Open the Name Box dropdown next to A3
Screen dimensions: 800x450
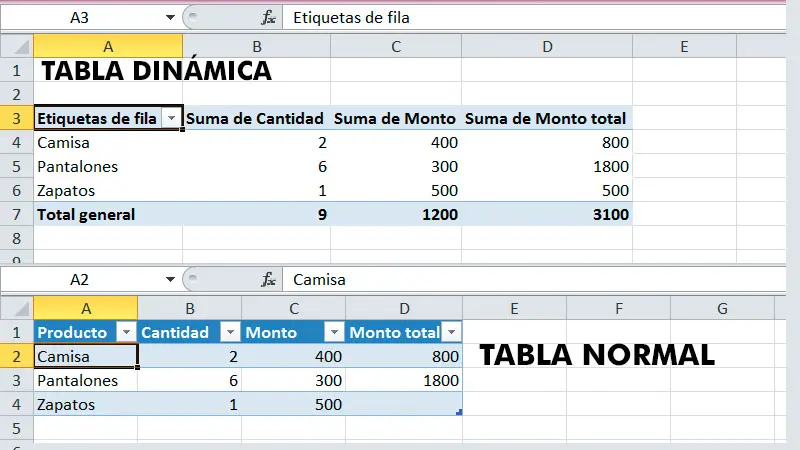coord(170,18)
